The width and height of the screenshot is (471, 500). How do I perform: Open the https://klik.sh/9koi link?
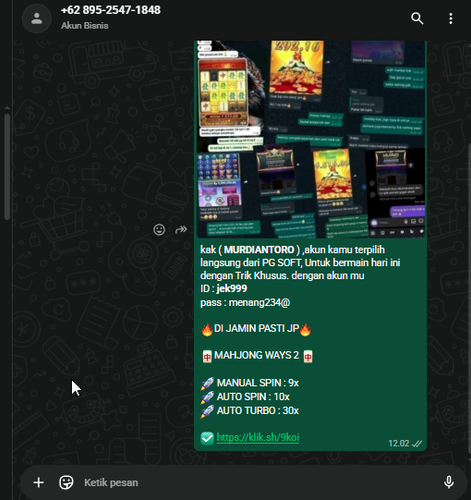[258, 437]
